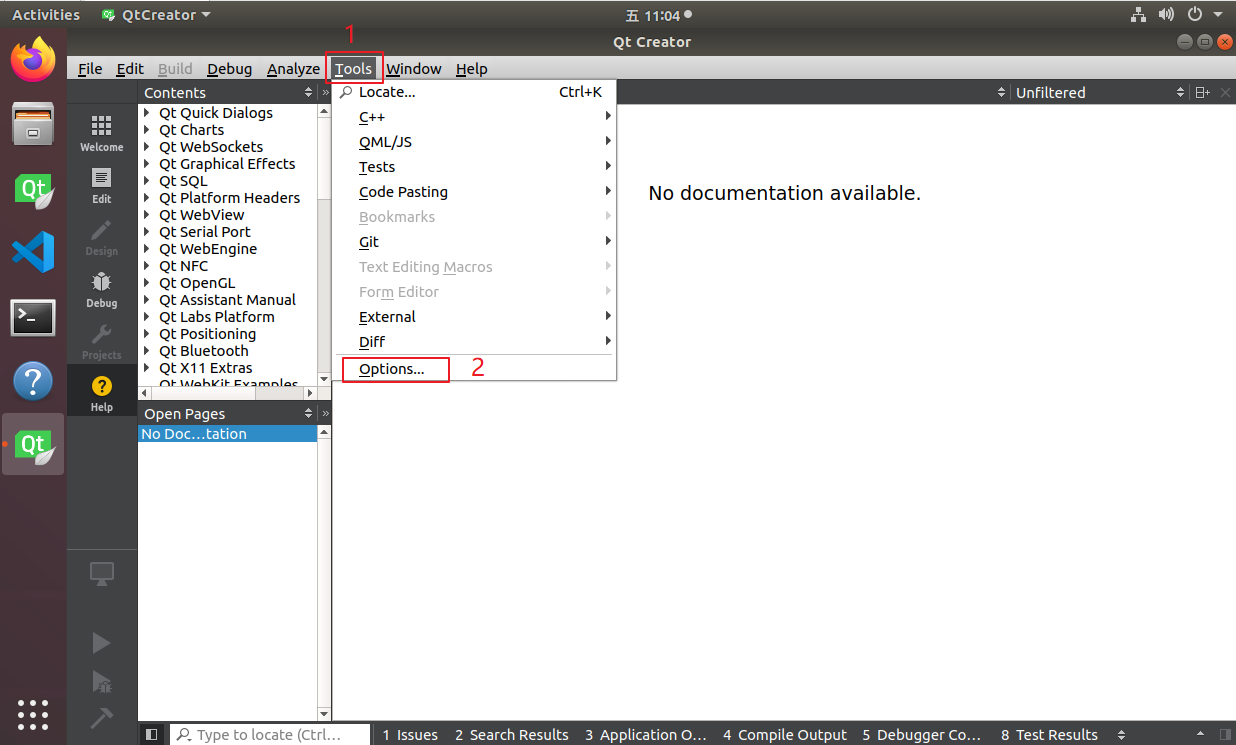Expand the Qt Bluetooth tree node
This screenshot has width=1236, height=745.
click(147, 351)
